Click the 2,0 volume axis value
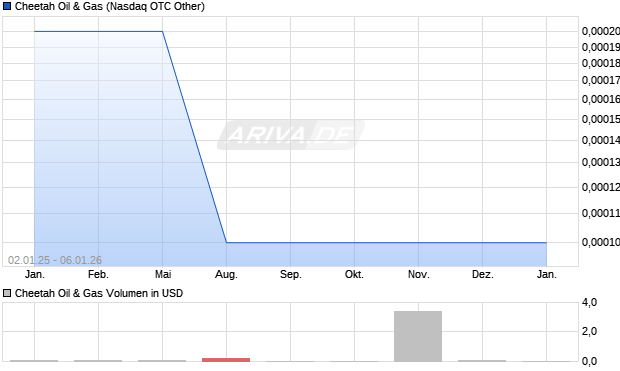 pyautogui.click(x=589, y=331)
